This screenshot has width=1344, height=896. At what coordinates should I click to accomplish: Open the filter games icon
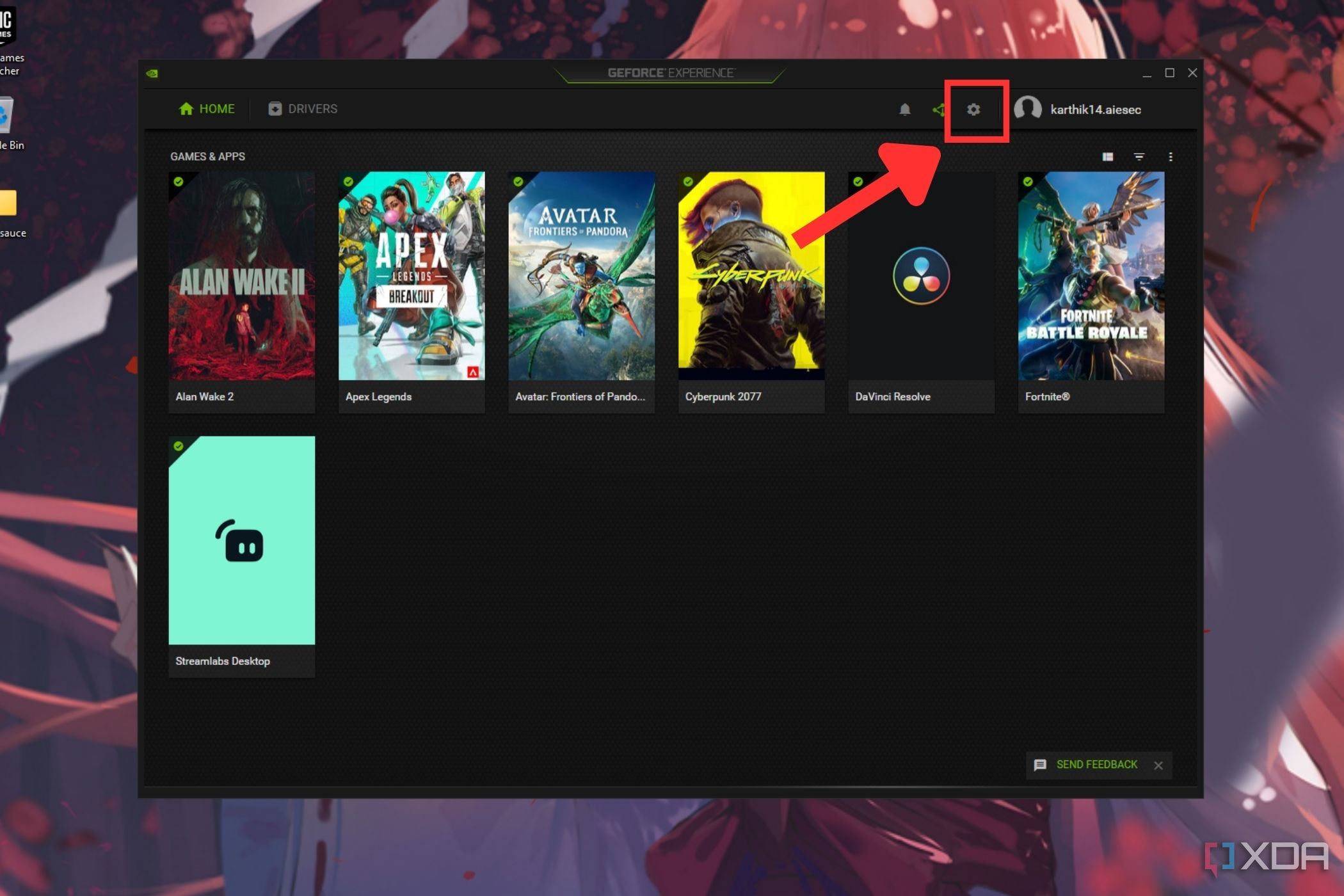coord(1139,157)
